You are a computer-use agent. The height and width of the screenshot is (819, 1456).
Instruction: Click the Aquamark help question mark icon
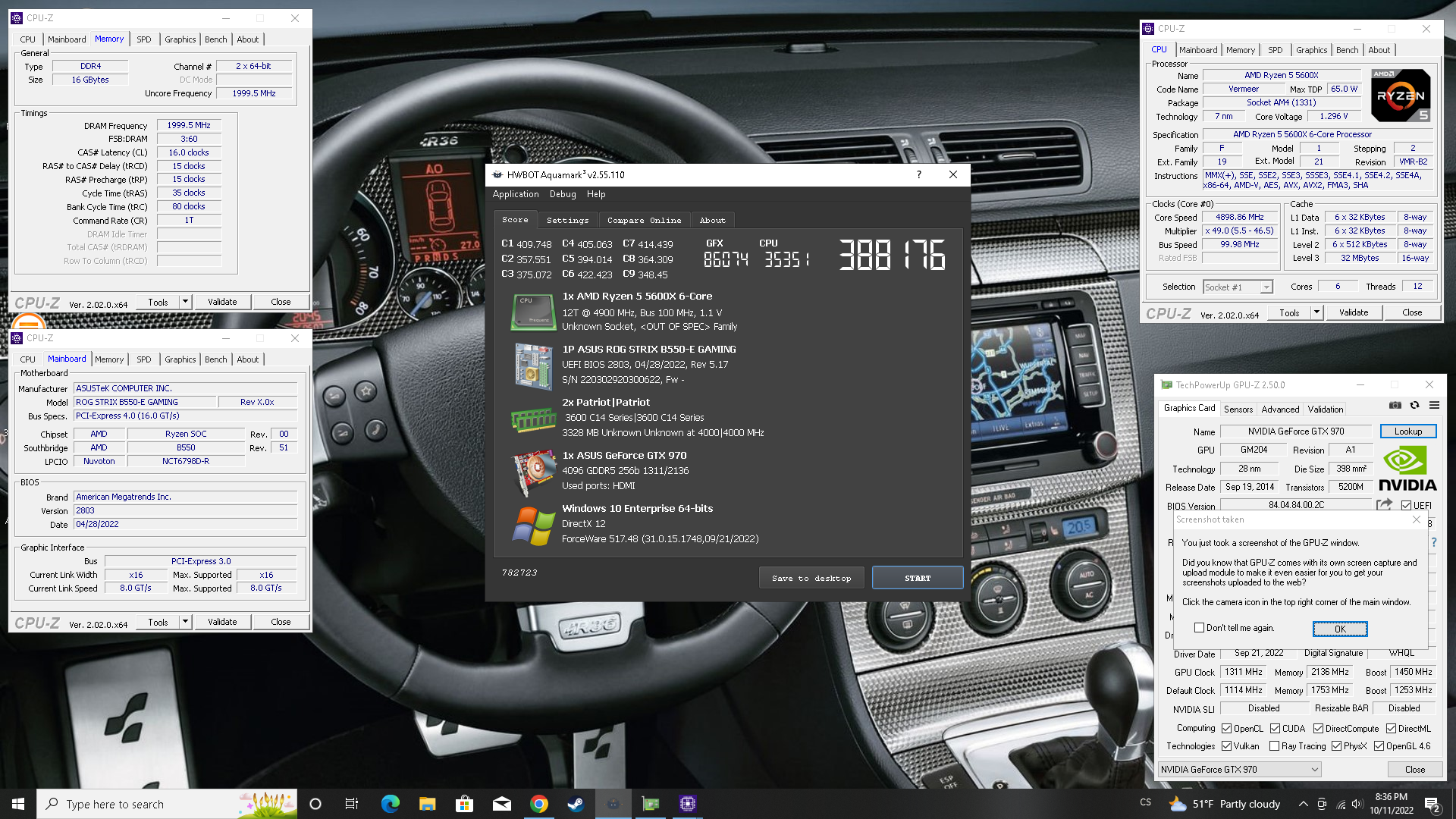[x=918, y=174]
